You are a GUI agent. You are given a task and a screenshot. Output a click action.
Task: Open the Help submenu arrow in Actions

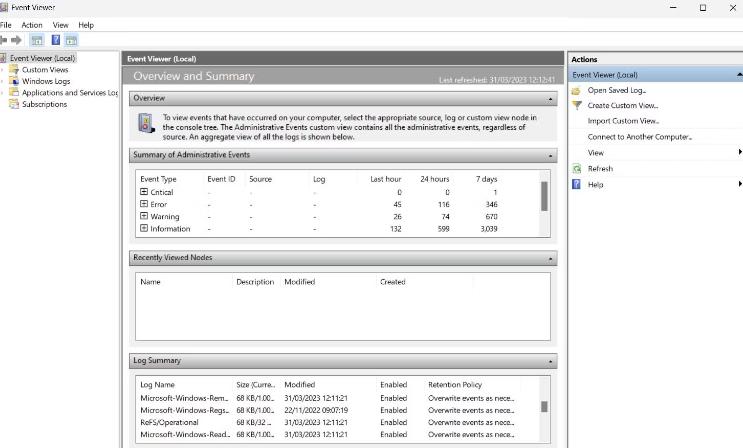(740, 183)
